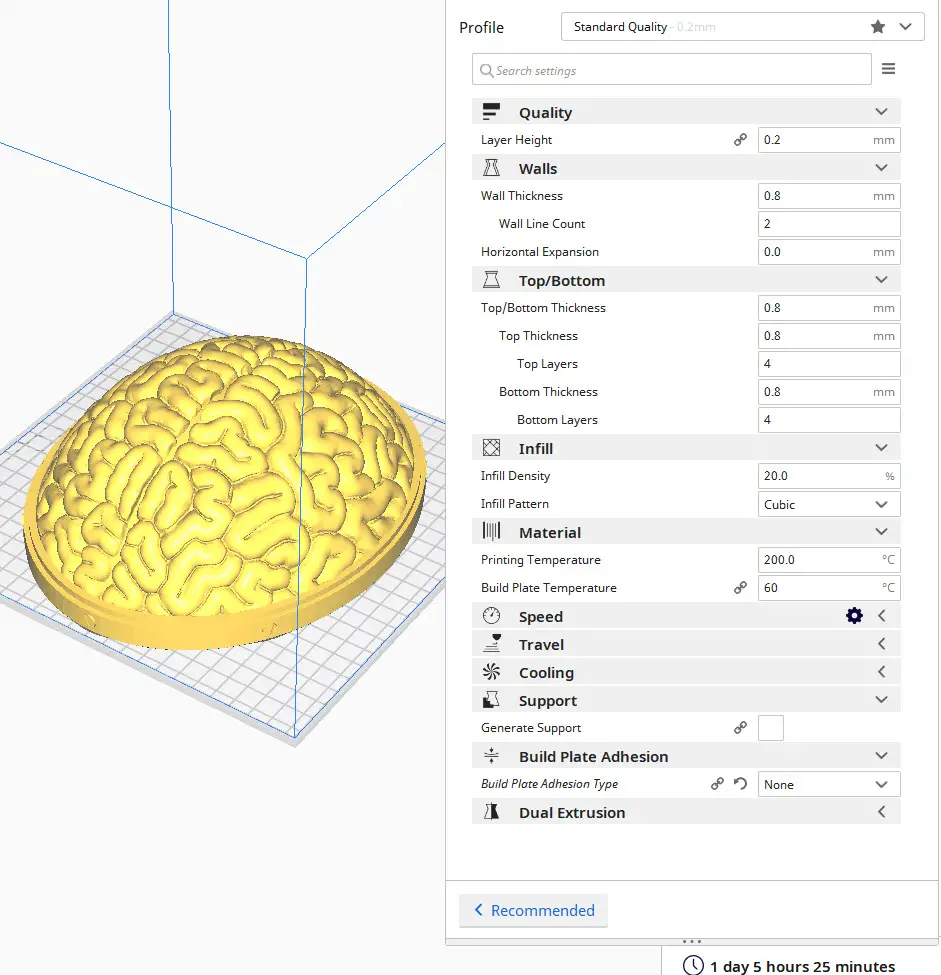Expand the Dual Extrusion section chevron
Viewport: 941px width, 975px height.
coord(881,811)
